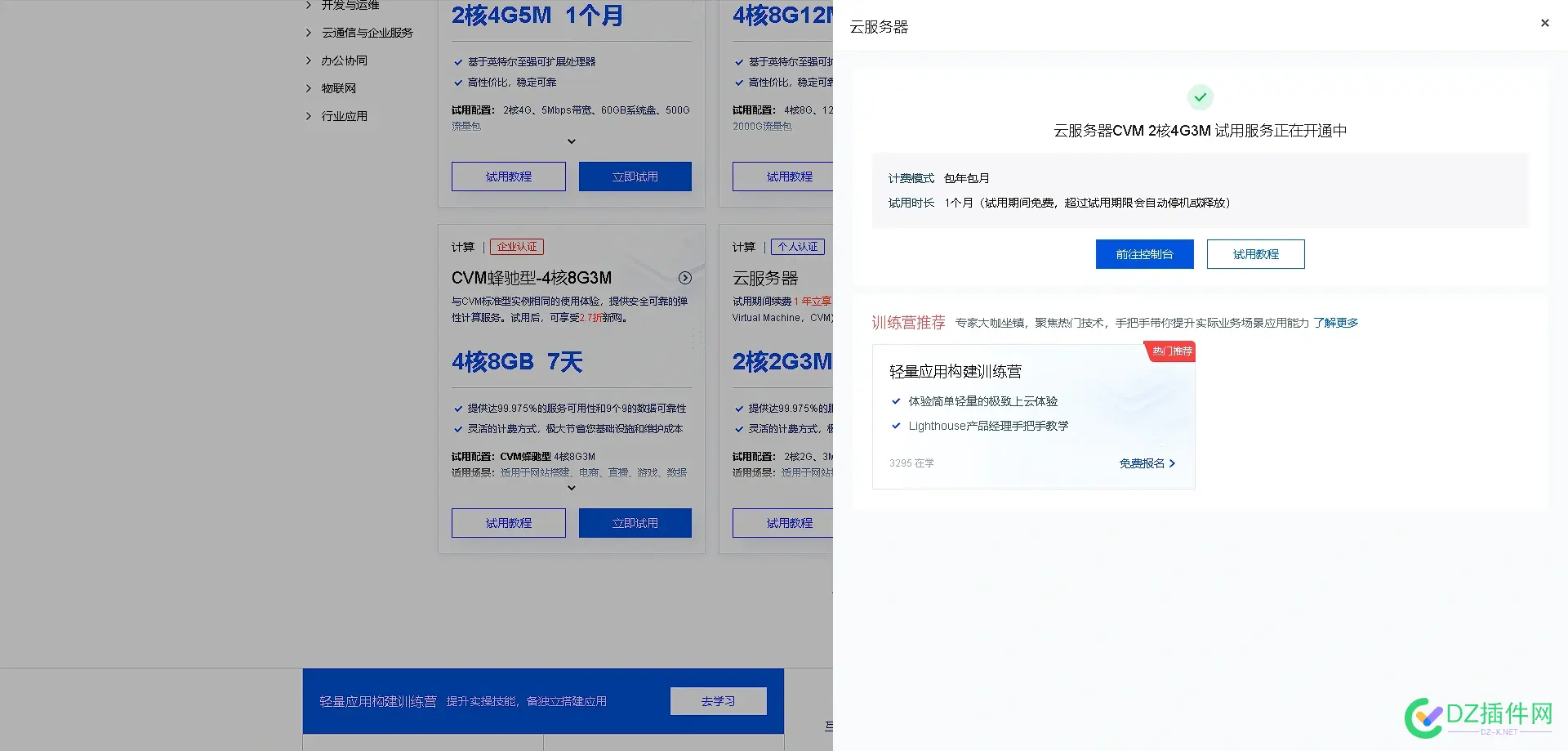
Task: Select 开发与运维 in the sidebar menu
Action: pos(346,5)
